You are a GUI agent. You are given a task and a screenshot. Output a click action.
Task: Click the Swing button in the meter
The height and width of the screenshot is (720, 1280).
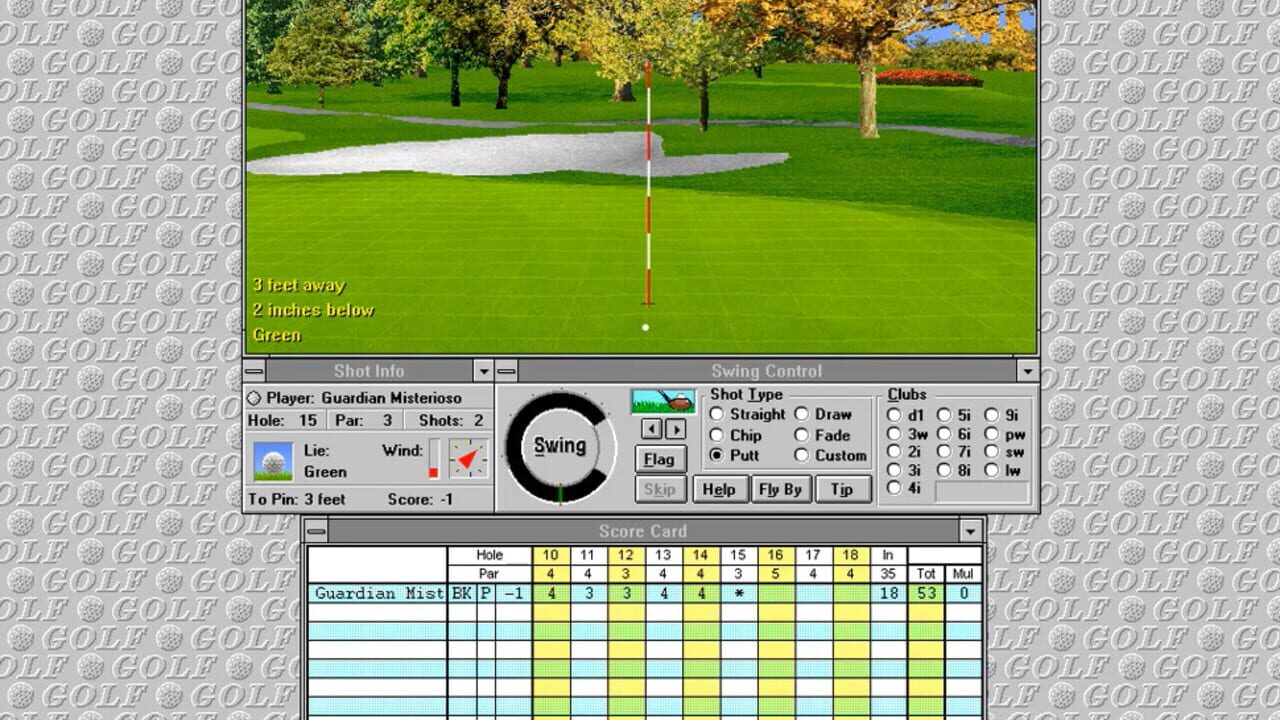pos(559,446)
